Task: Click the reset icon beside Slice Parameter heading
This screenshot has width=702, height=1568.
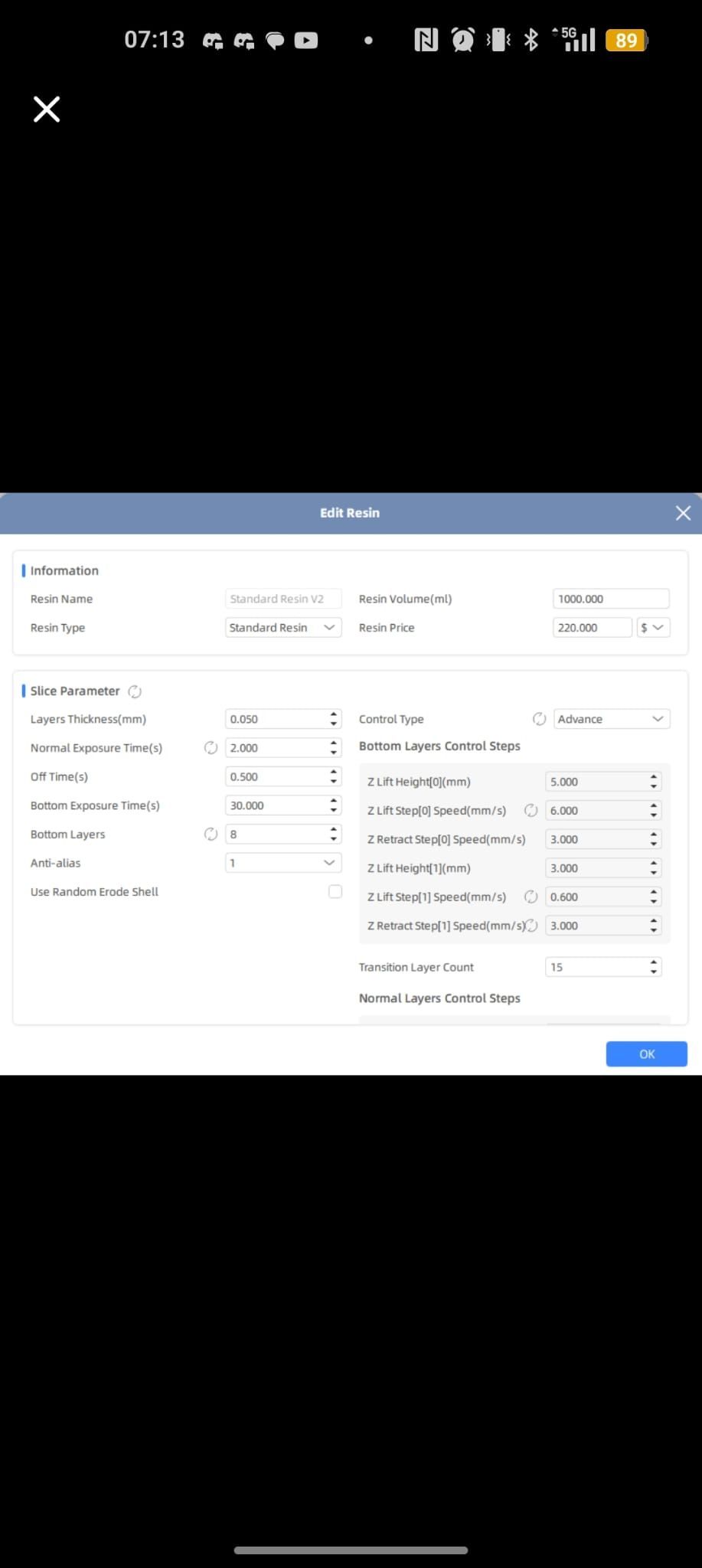Action: (x=135, y=691)
